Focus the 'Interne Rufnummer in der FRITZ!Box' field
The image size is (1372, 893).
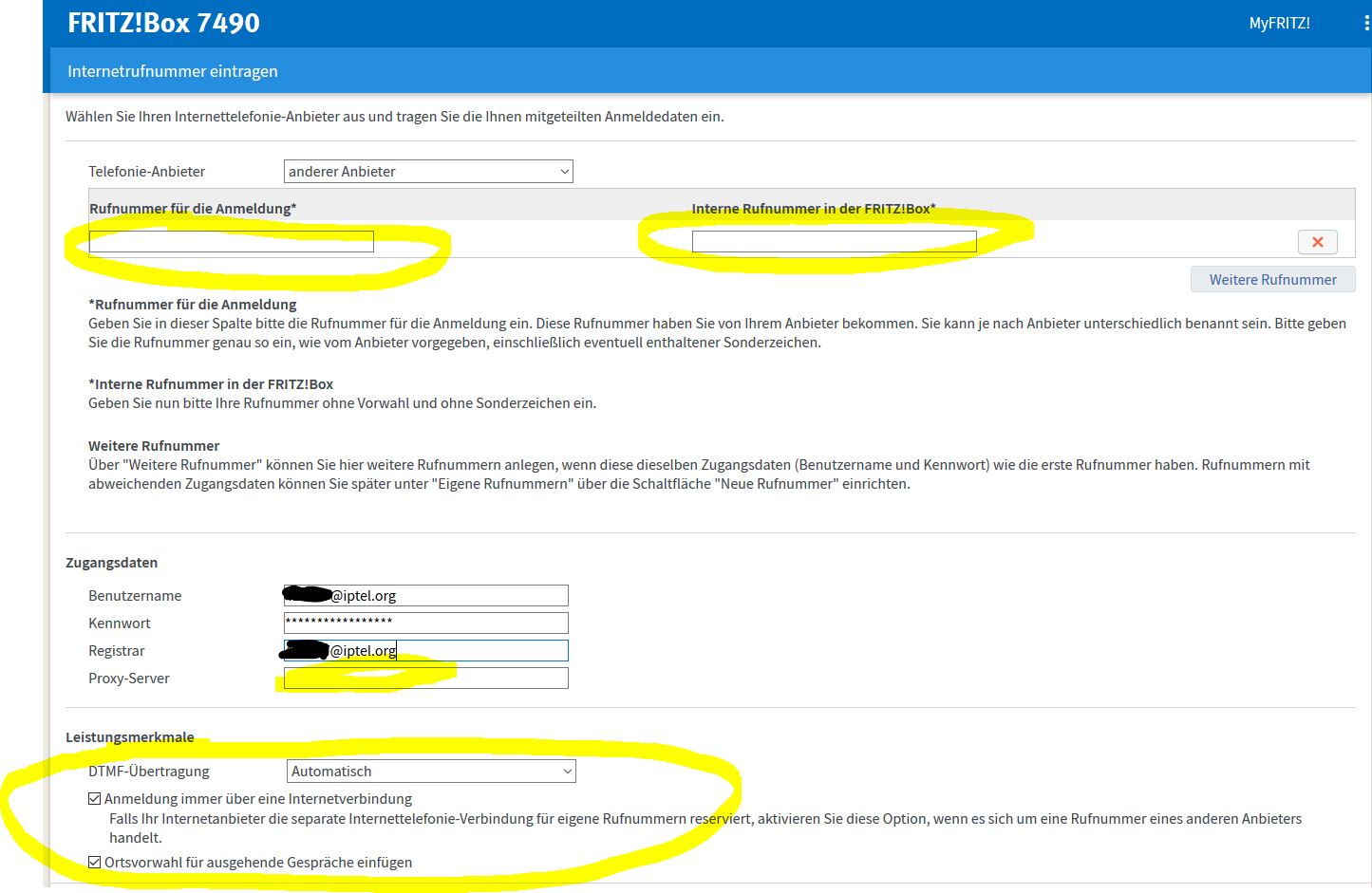tap(834, 242)
